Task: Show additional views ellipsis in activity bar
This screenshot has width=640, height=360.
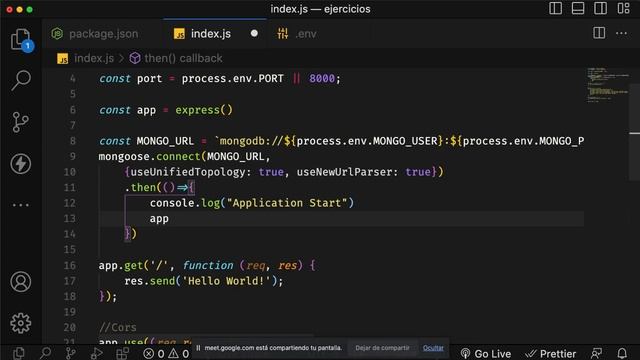Action: tap(20, 205)
